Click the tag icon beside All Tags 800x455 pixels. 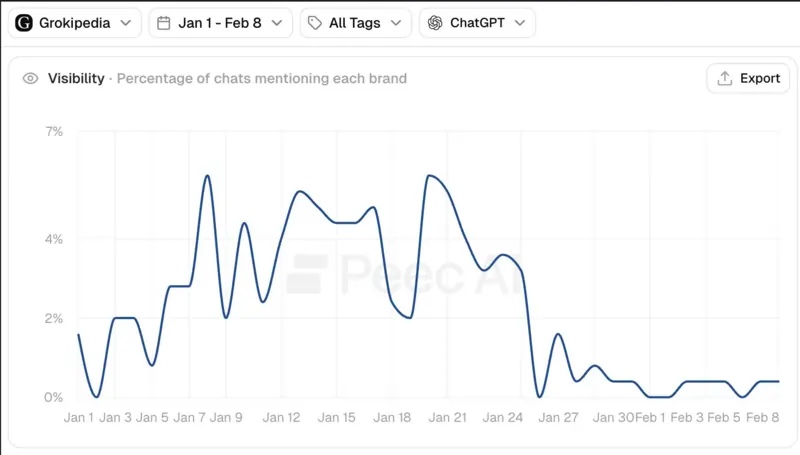pyautogui.click(x=315, y=23)
